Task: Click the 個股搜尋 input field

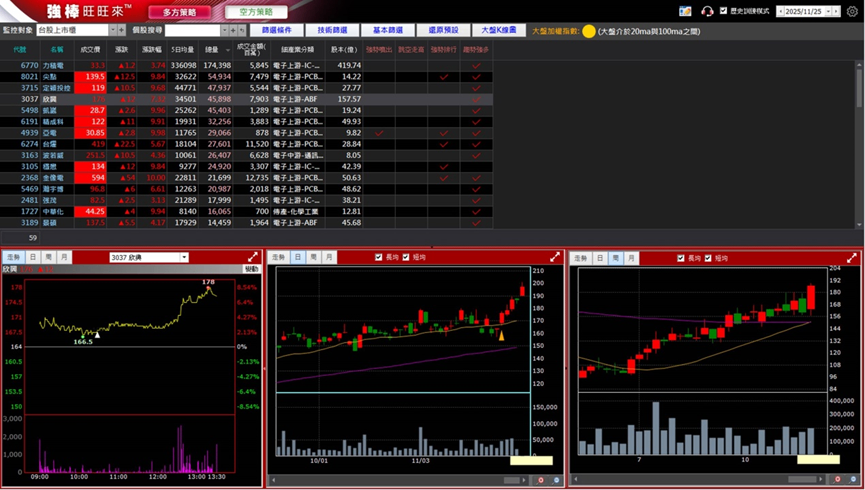Action: point(193,30)
